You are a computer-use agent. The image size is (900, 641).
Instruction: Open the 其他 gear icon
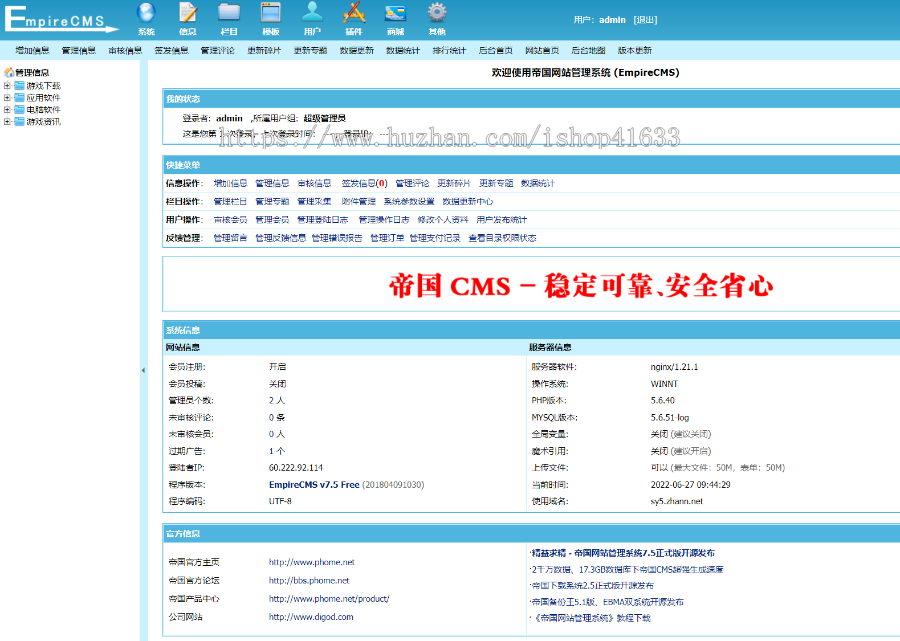pos(437,13)
